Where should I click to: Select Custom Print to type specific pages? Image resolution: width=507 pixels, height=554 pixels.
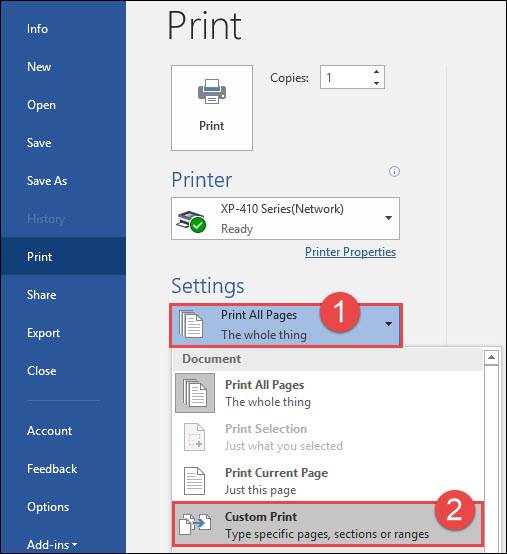(x=328, y=525)
